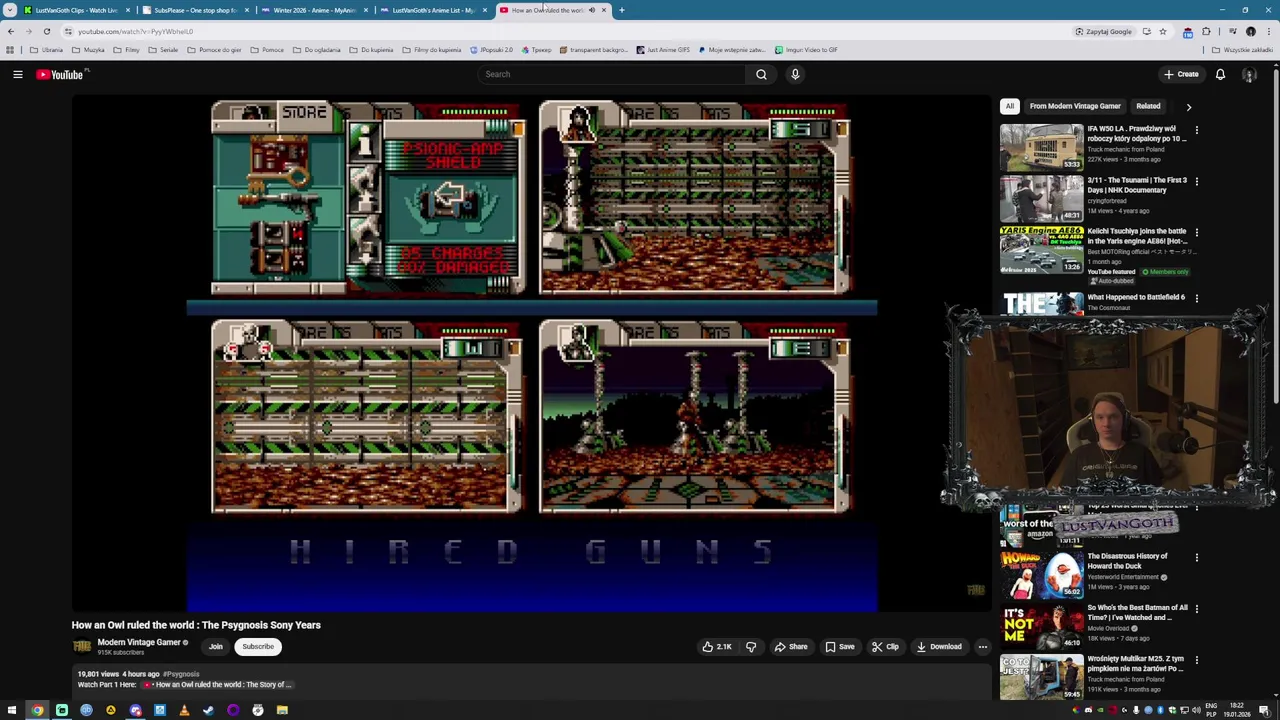Share this video
This screenshot has height=720, width=1280.
pyautogui.click(x=791, y=646)
